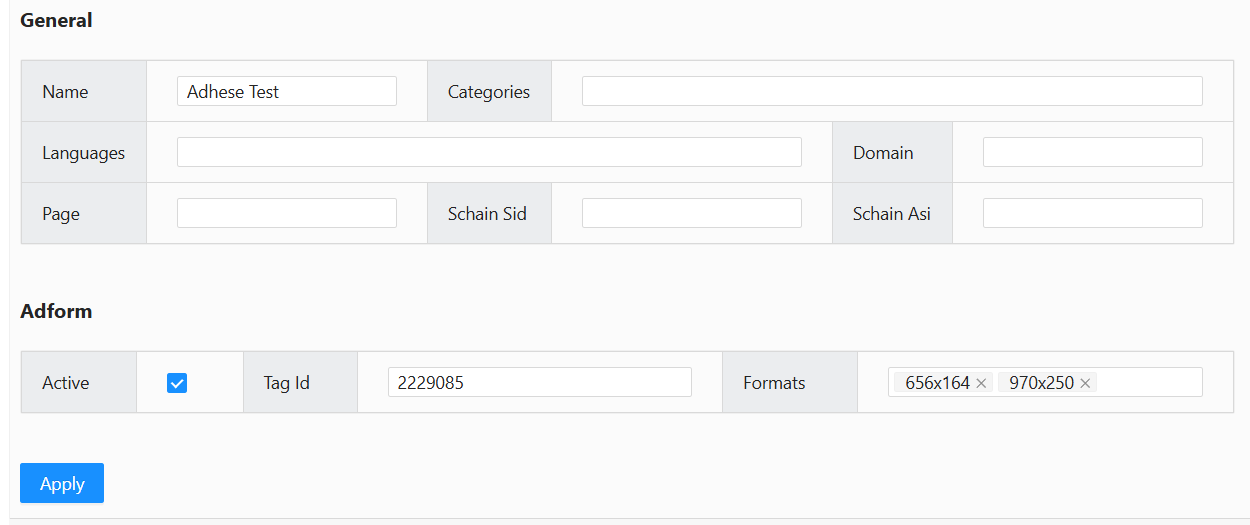Screen dimensions: 1250x525
Task: Click the Adform section heading
Action: coord(56,311)
